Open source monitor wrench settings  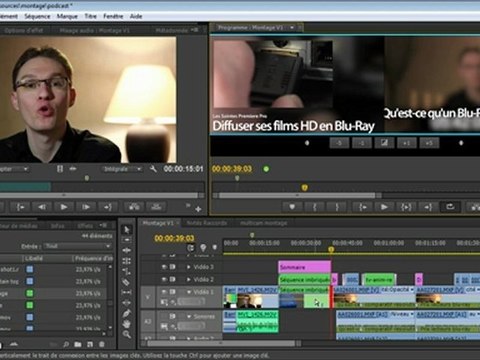[153, 169]
